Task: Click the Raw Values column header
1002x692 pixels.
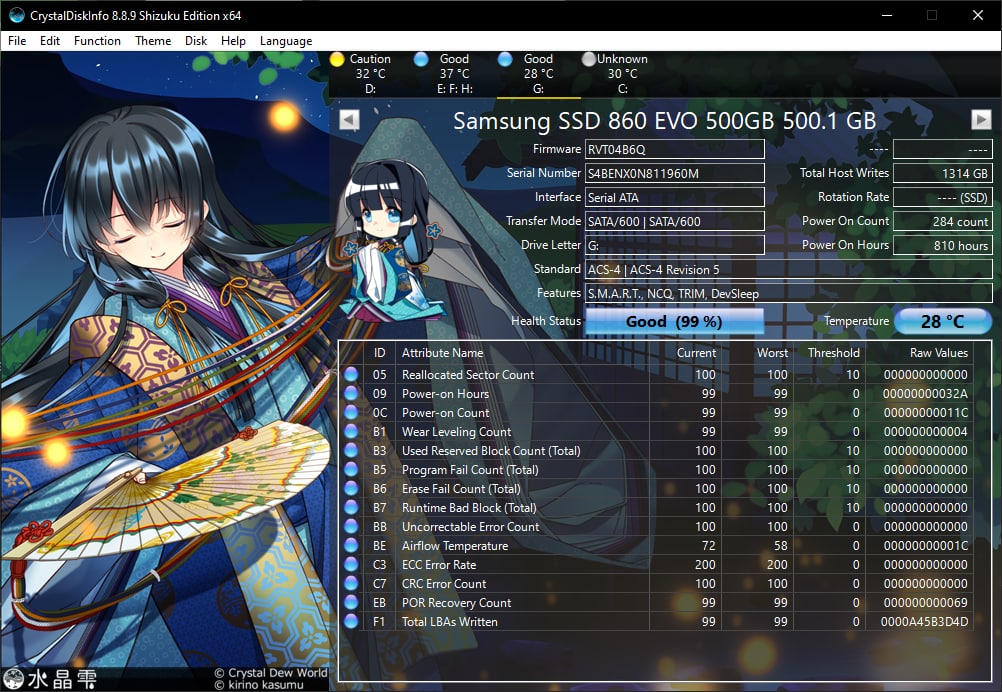Action: pyautogui.click(x=939, y=353)
